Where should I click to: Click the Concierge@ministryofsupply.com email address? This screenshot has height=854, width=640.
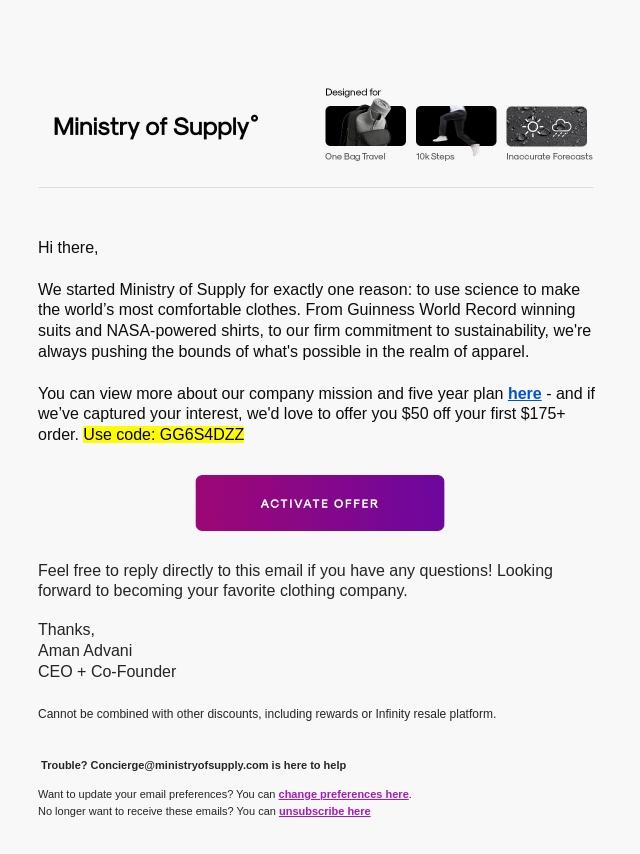coord(179,765)
